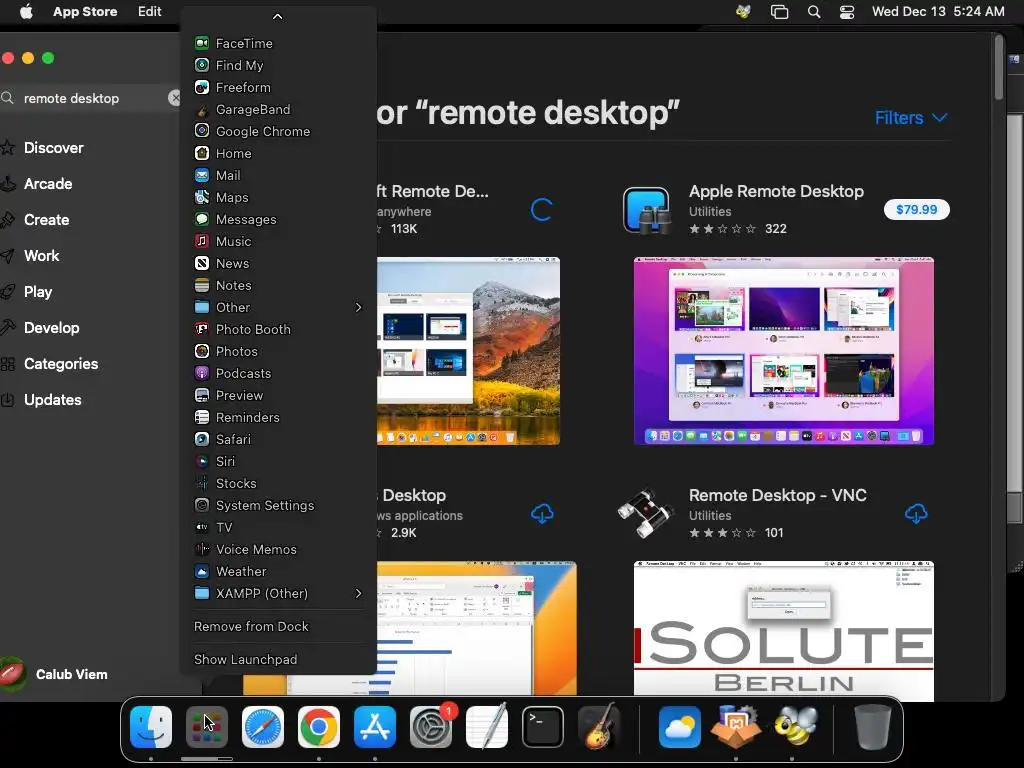
Task: Open Weather app in the Dock
Action: (679, 727)
